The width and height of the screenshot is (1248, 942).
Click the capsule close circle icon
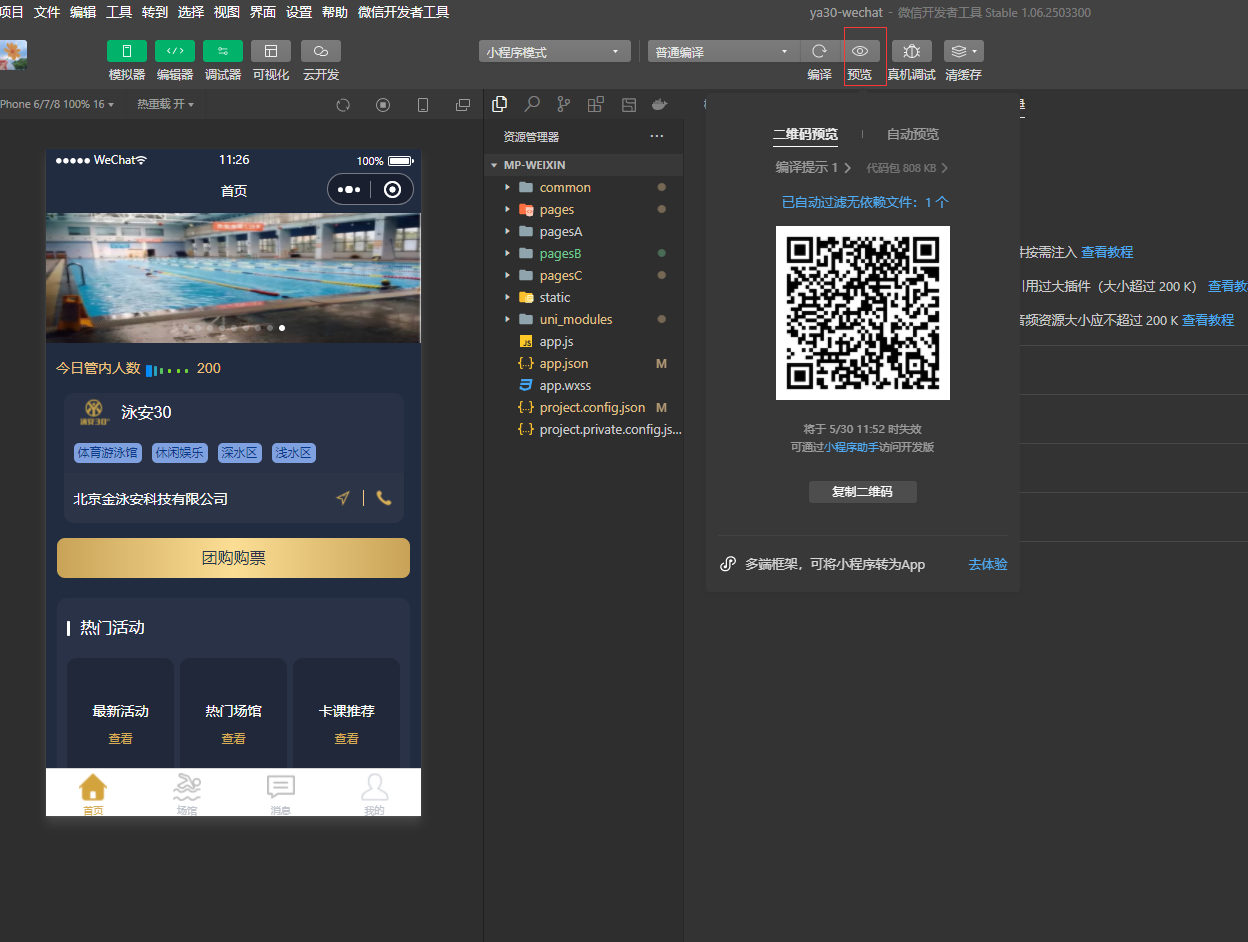392,189
